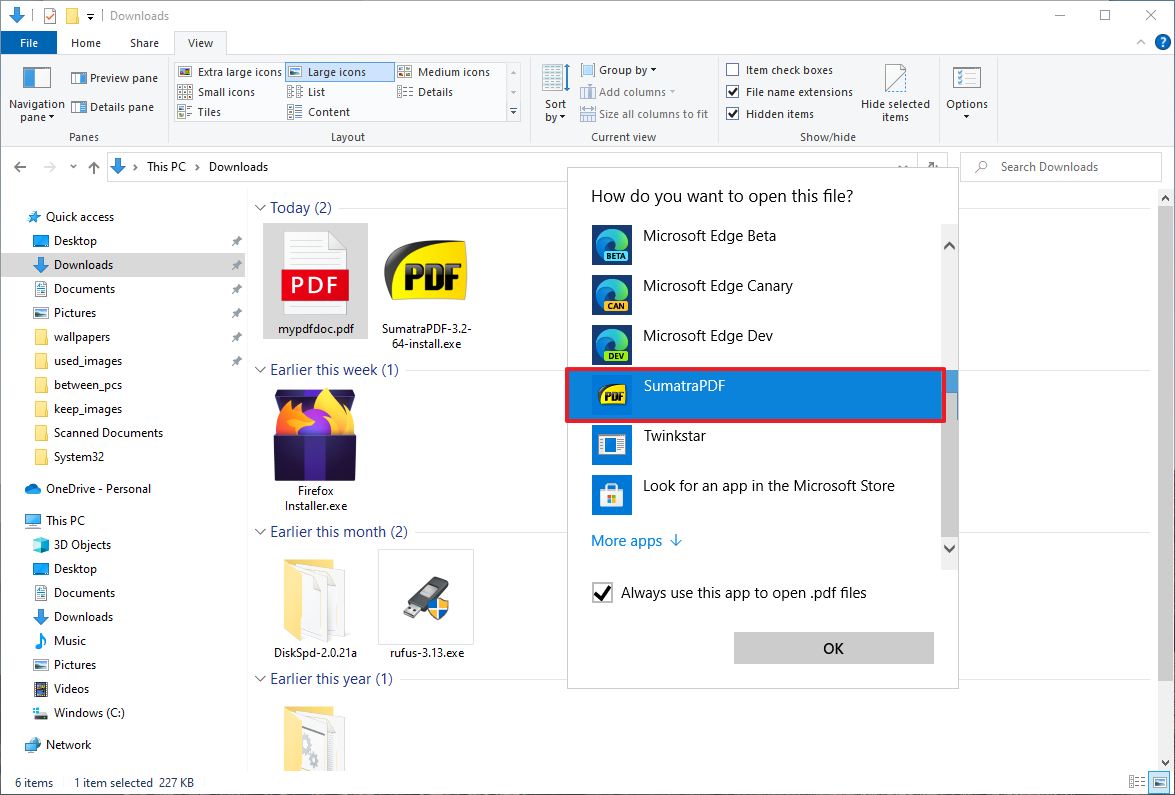The height and width of the screenshot is (795, 1175).
Task: Switch to Details layout
Action: pos(425,92)
